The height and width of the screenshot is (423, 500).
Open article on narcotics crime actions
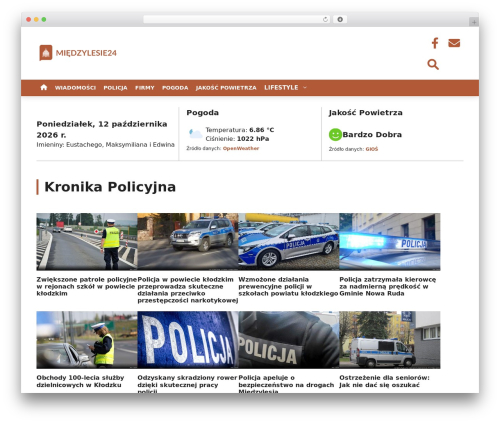tap(188, 290)
